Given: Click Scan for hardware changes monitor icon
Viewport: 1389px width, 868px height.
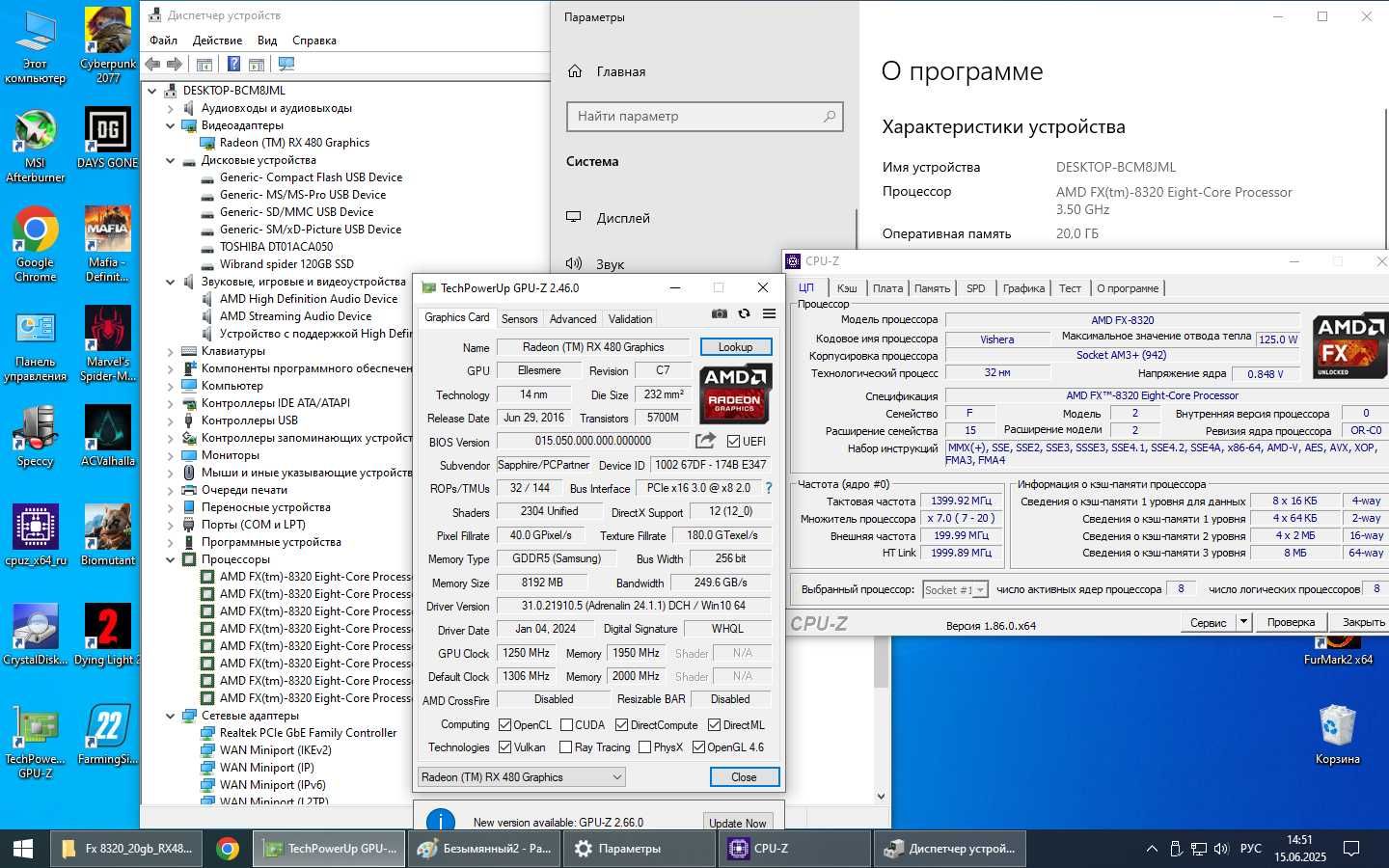Looking at the screenshot, I should [x=286, y=64].
